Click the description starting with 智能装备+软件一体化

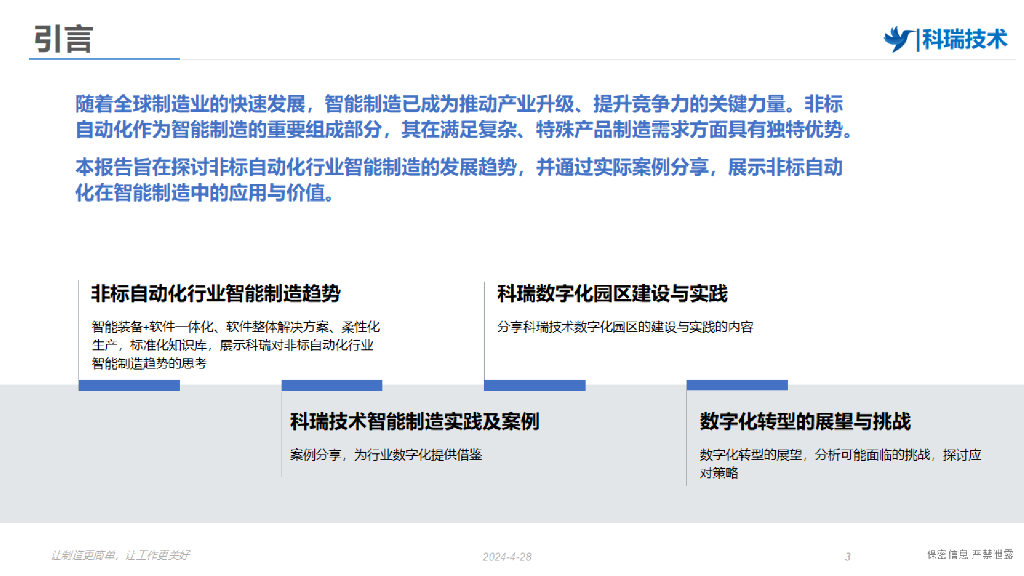pyautogui.click(x=234, y=345)
